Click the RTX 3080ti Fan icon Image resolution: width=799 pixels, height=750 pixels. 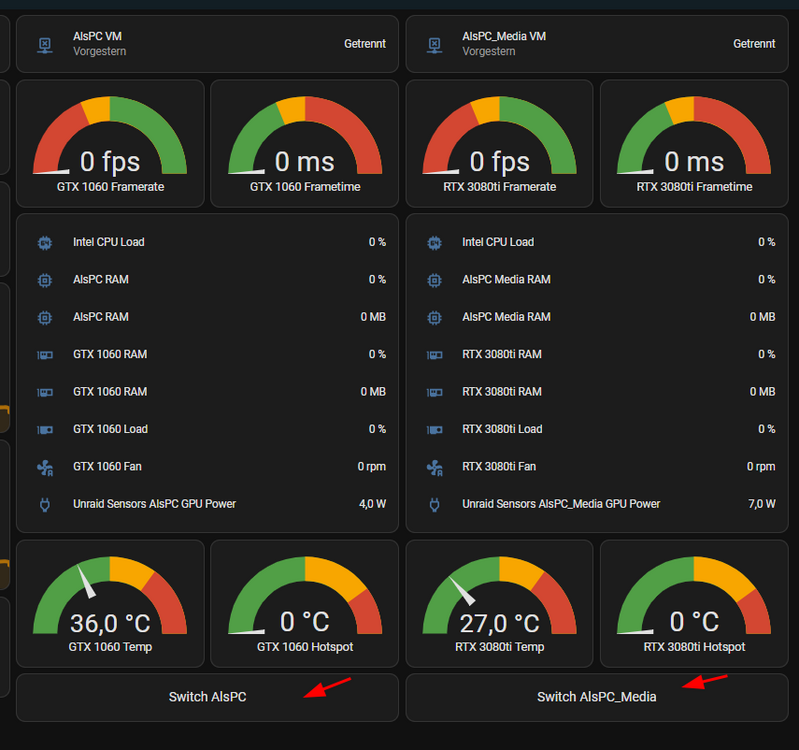click(434, 467)
